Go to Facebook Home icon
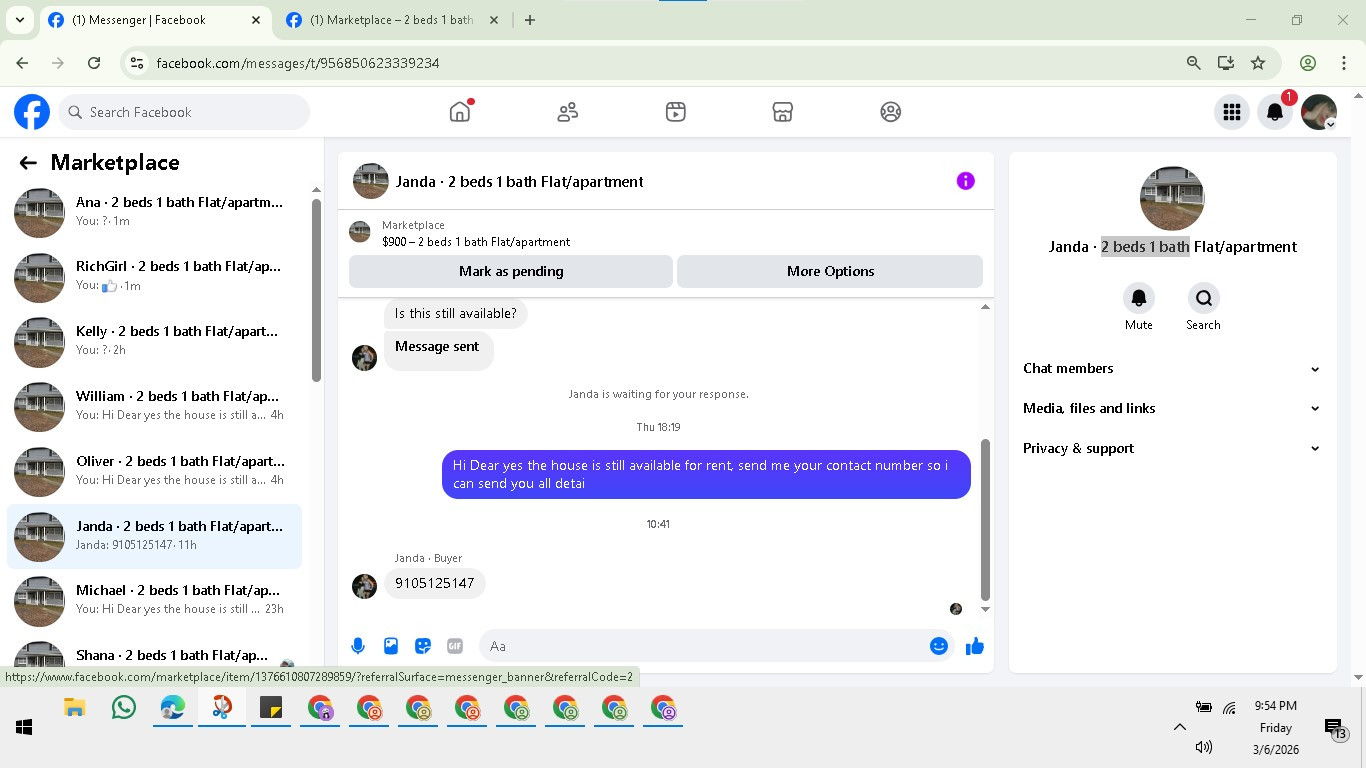 click(460, 112)
